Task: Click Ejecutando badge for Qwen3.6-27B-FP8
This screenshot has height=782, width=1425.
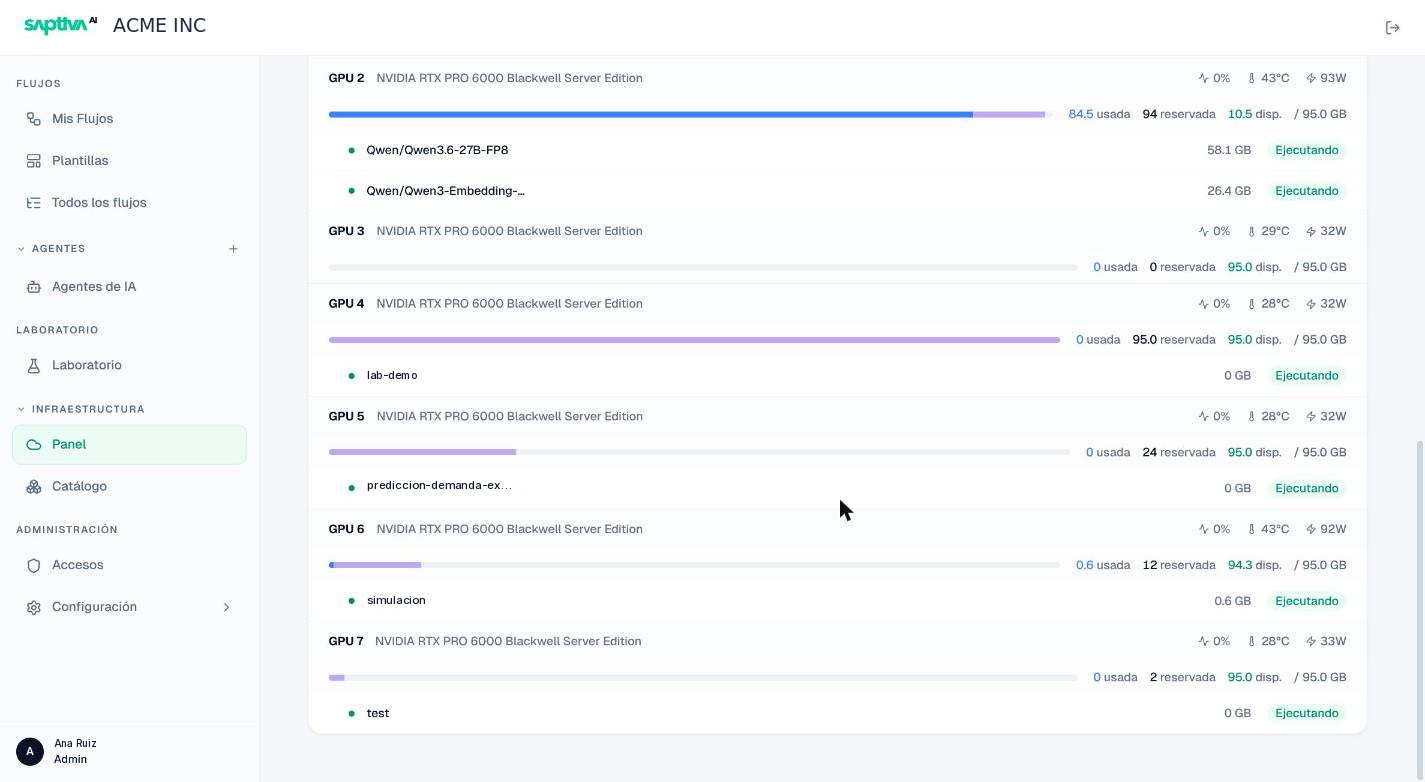Action: point(1306,150)
